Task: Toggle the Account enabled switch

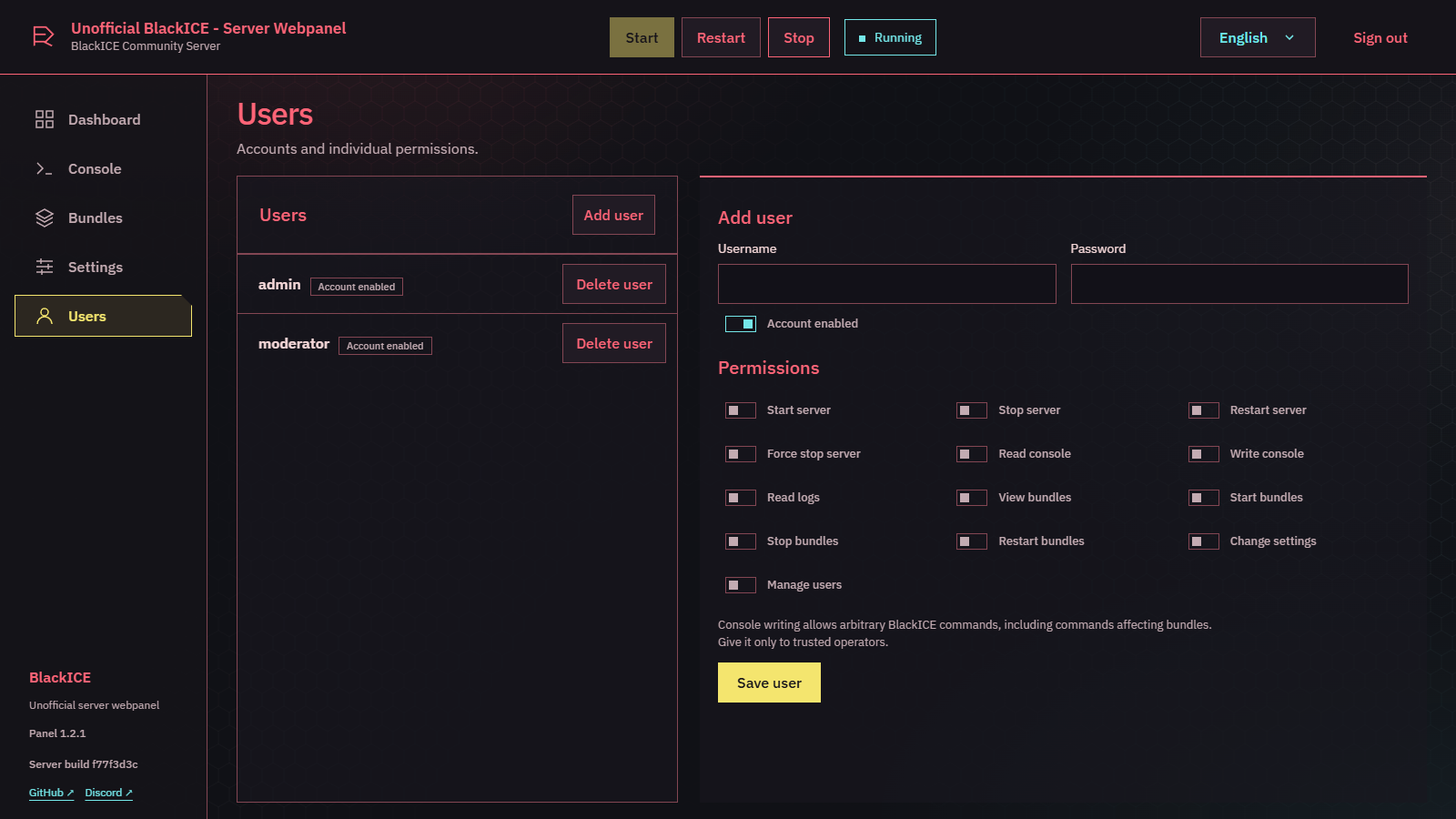Action: point(741,324)
